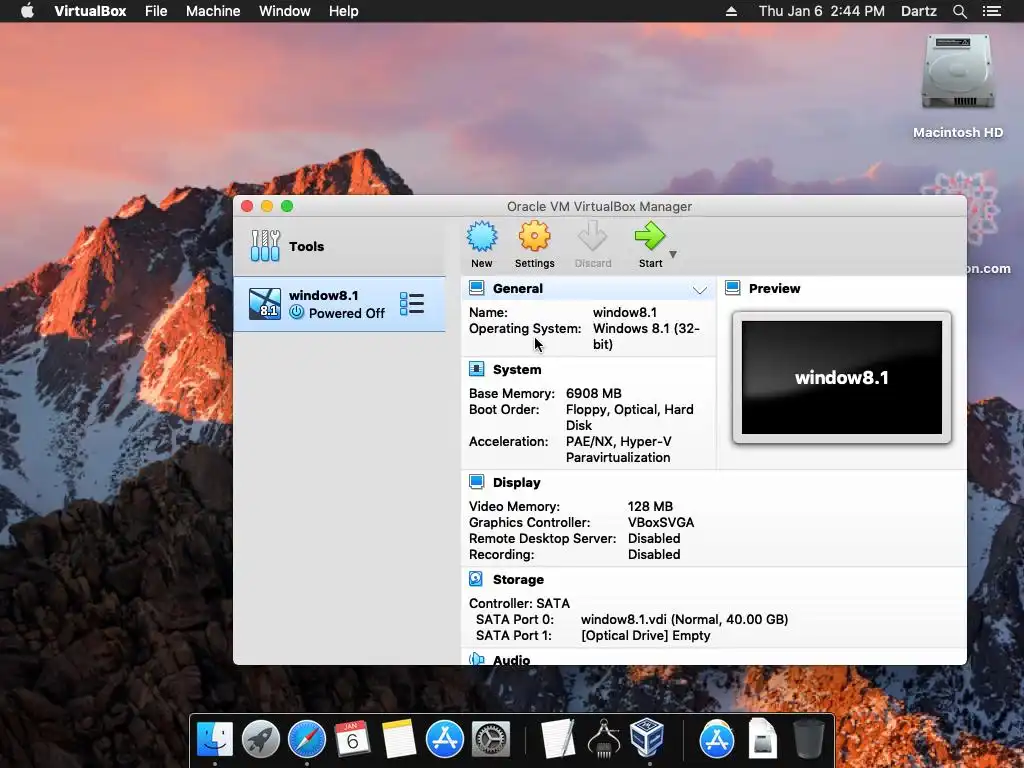Click the Preview section icon
The height and width of the screenshot is (768, 1024).
tap(733, 288)
